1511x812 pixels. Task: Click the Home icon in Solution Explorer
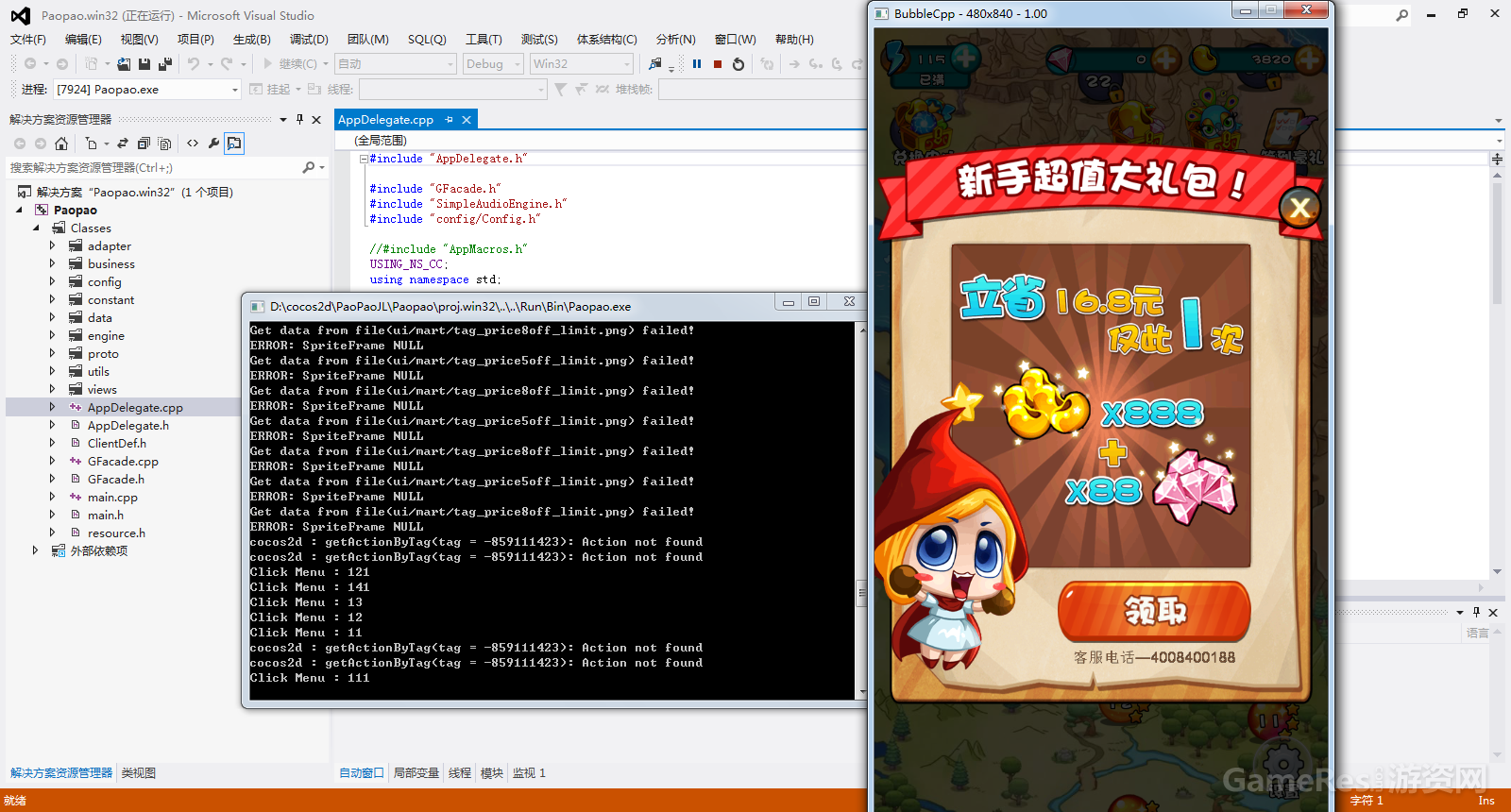(61, 144)
